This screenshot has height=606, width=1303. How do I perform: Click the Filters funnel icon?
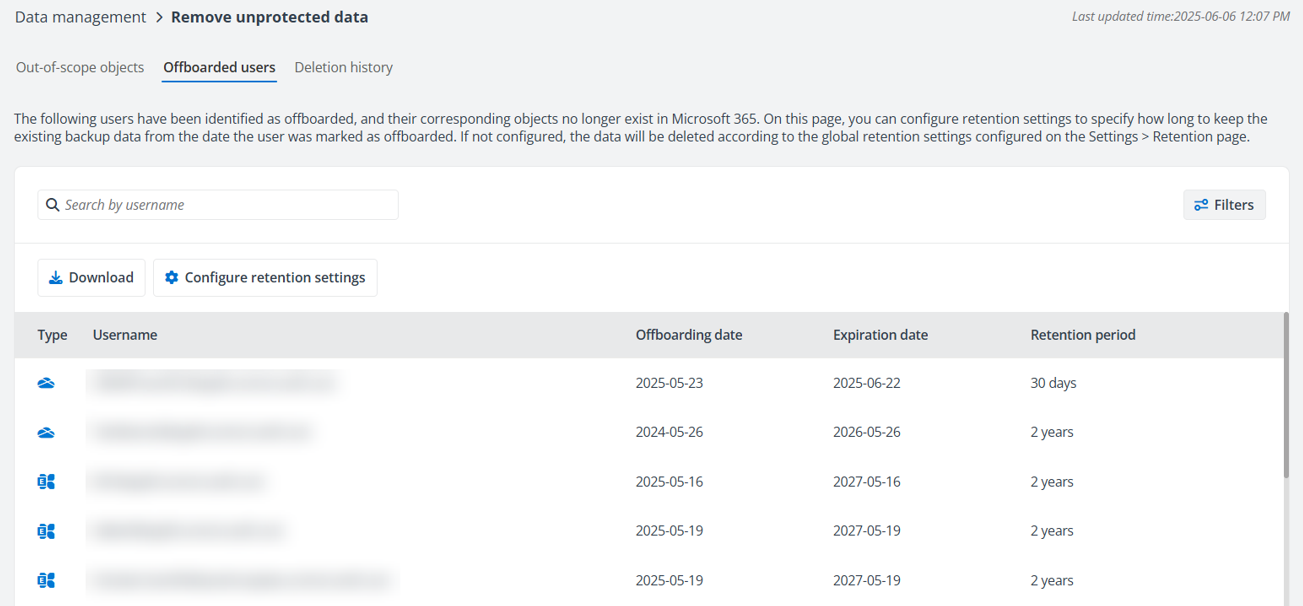tap(1202, 204)
